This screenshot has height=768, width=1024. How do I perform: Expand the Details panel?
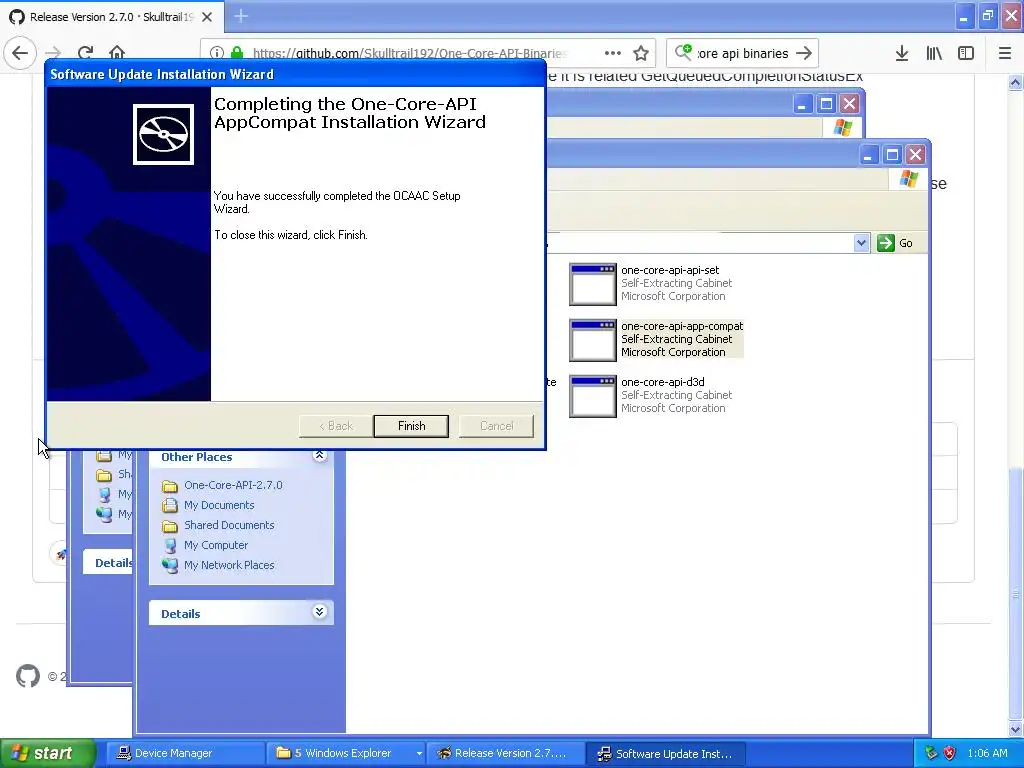319,612
